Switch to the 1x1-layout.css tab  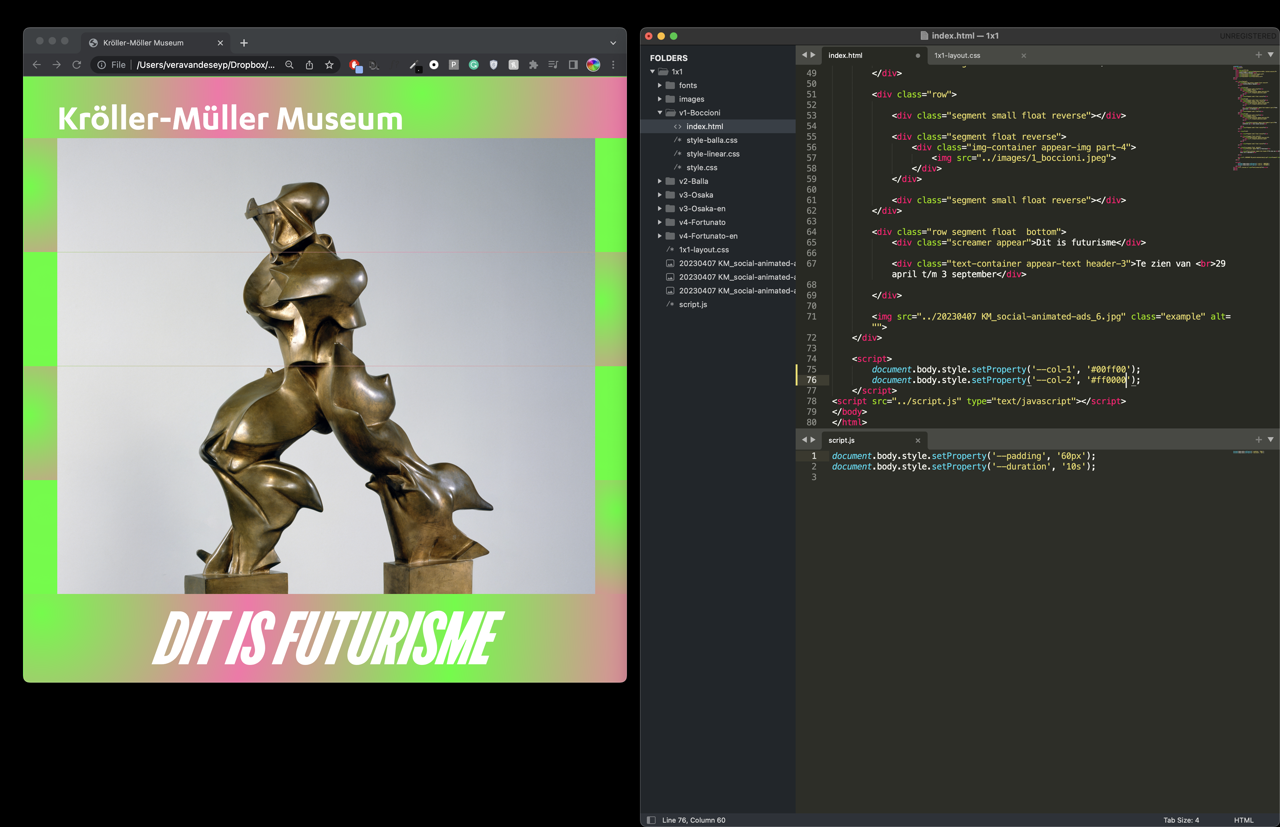pos(957,56)
